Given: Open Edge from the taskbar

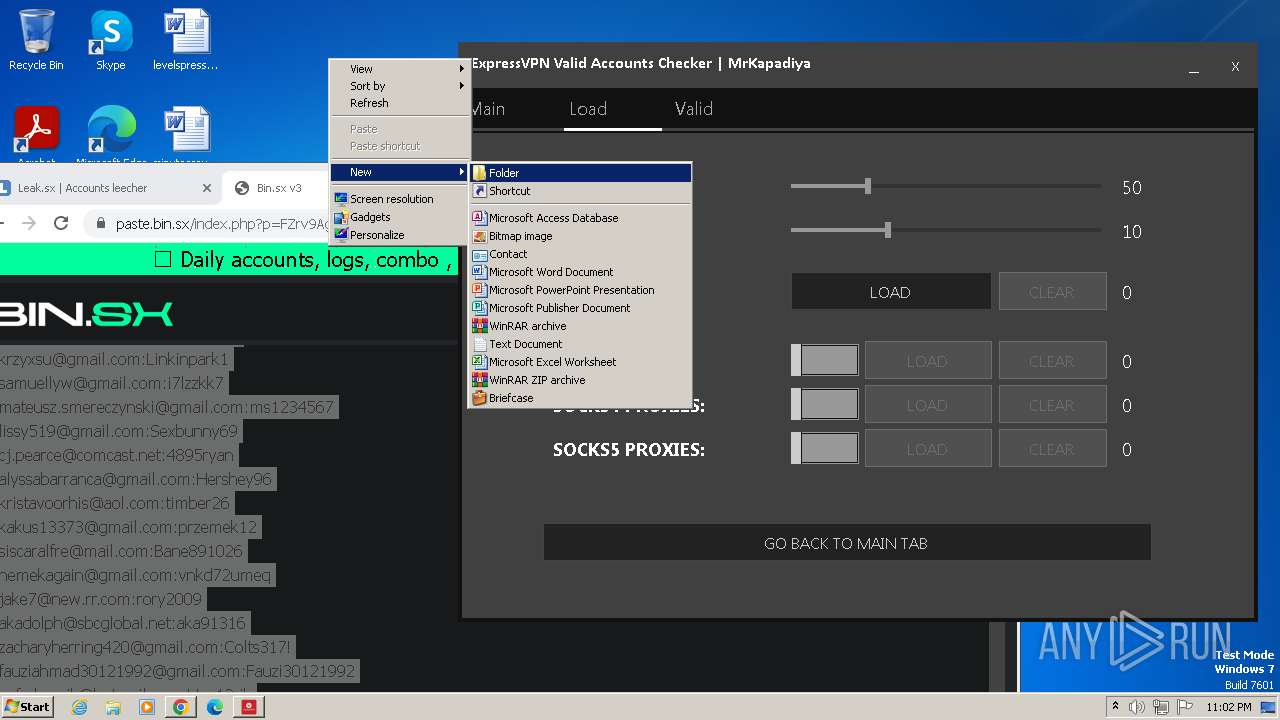Looking at the screenshot, I should click(215, 707).
